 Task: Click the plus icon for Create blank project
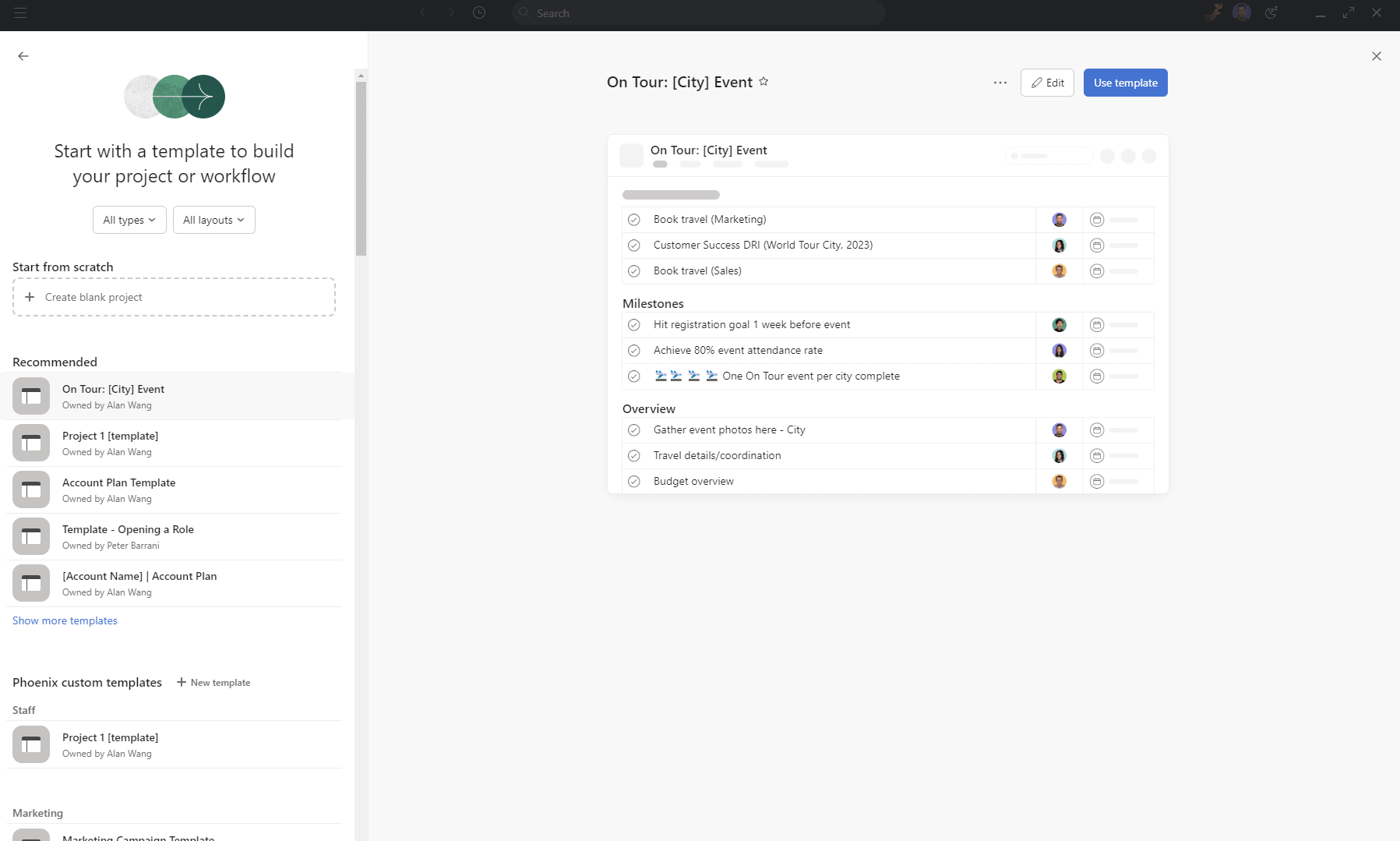[x=30, y=297]
